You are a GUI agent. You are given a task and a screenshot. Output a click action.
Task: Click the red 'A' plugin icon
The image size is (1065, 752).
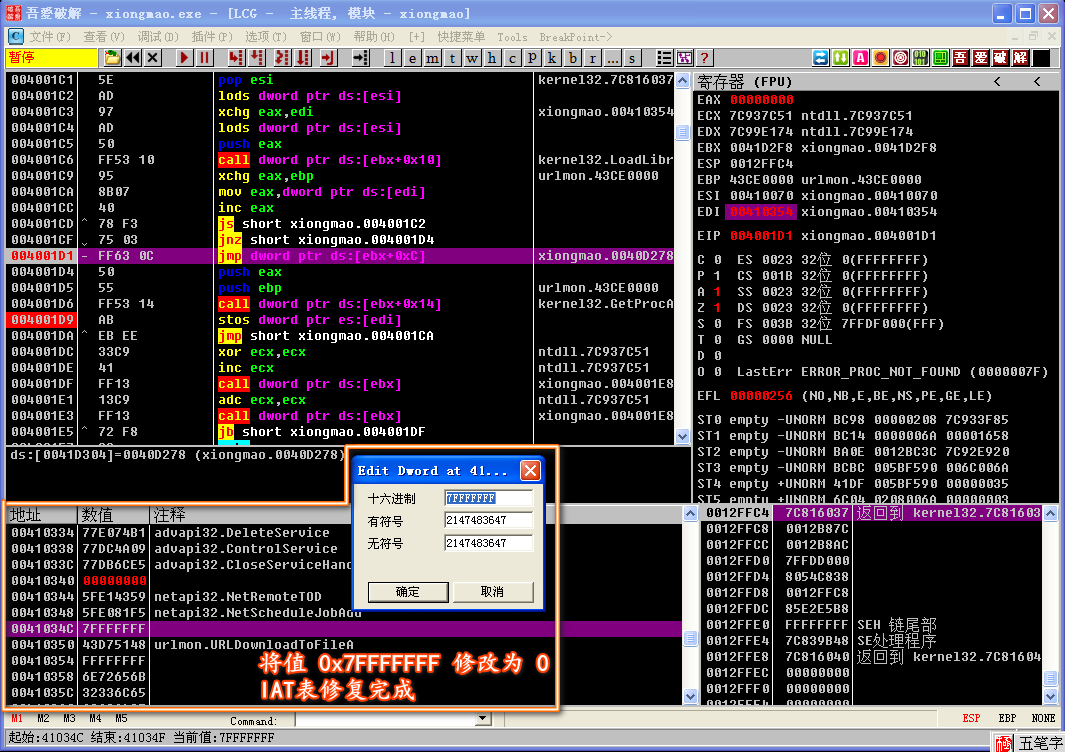coord(861,58)
